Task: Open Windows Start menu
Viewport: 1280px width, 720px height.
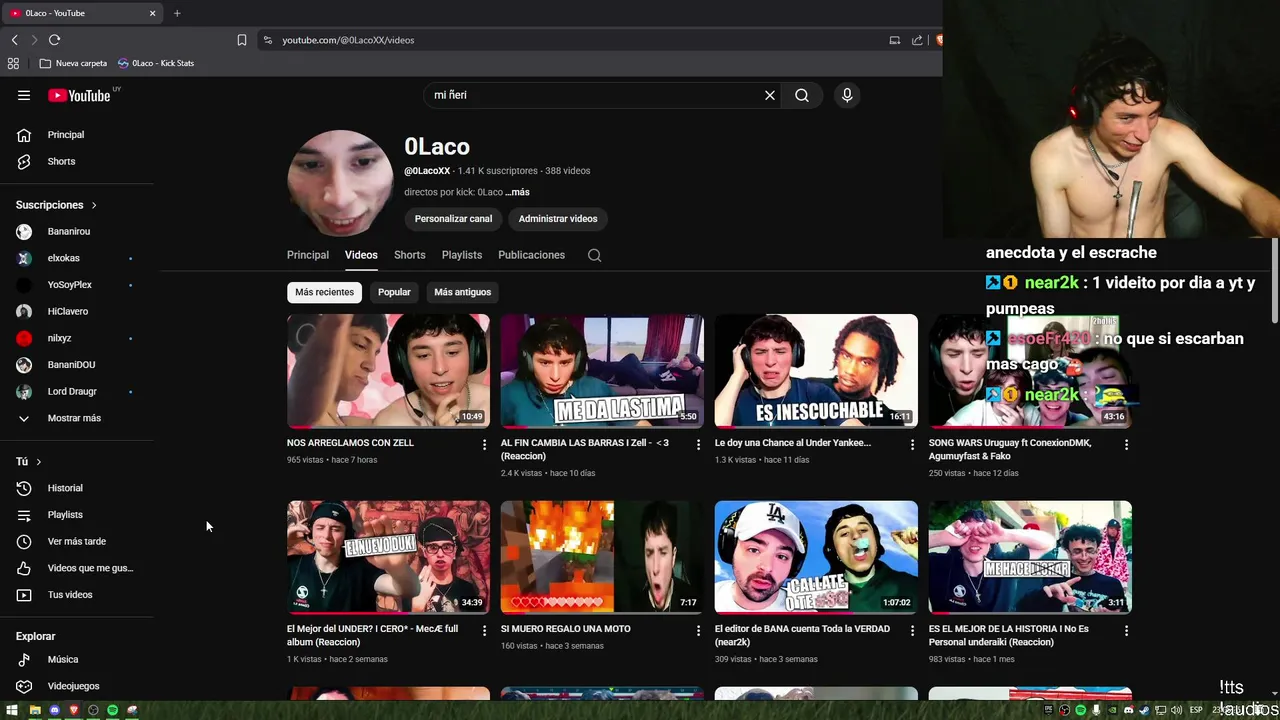Action: tap(14, 710)
